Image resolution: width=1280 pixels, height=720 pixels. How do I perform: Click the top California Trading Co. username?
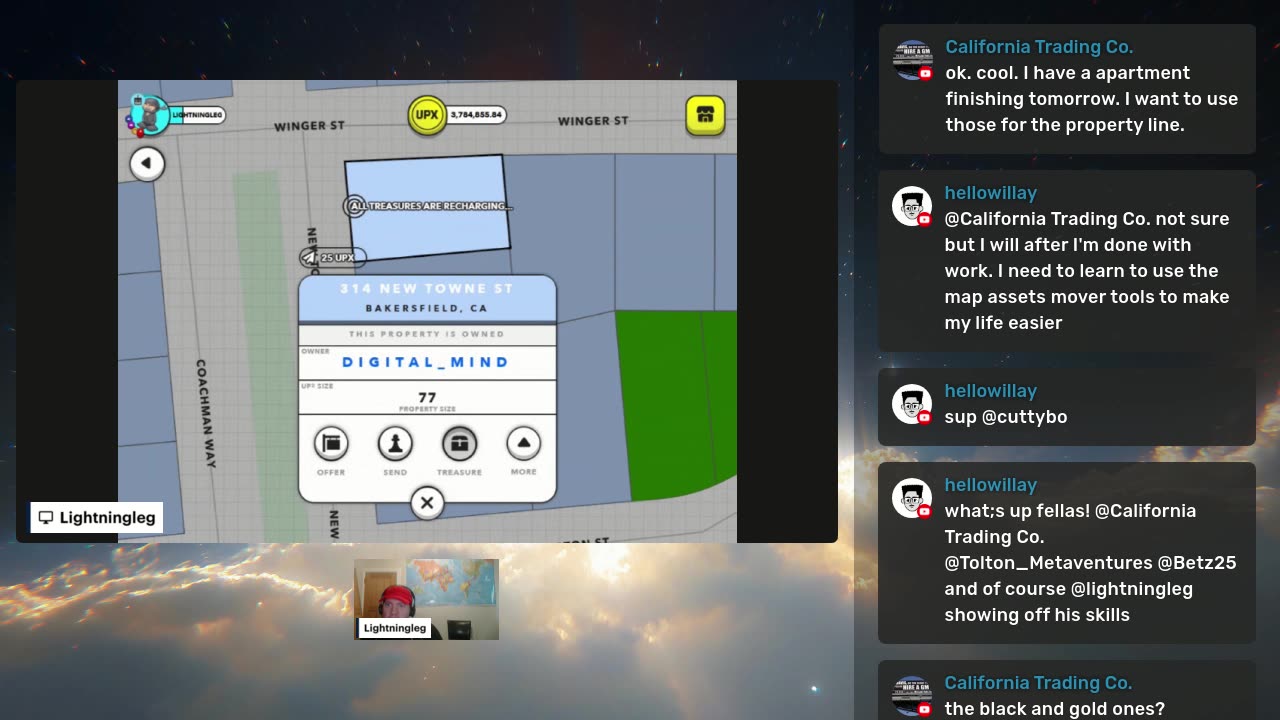coord(1039,47)
